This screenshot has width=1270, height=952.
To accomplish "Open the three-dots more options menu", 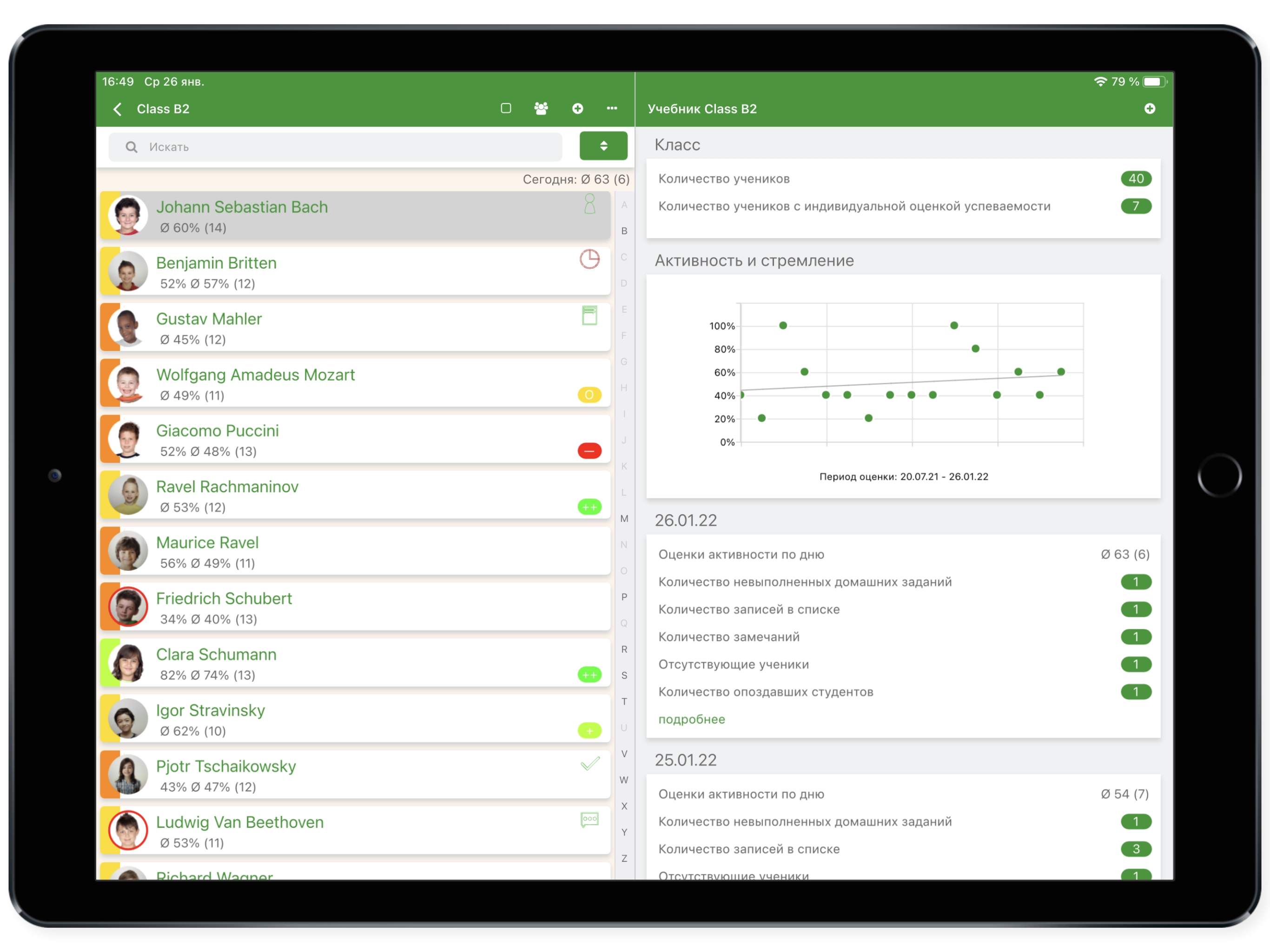I will point(612,108).
